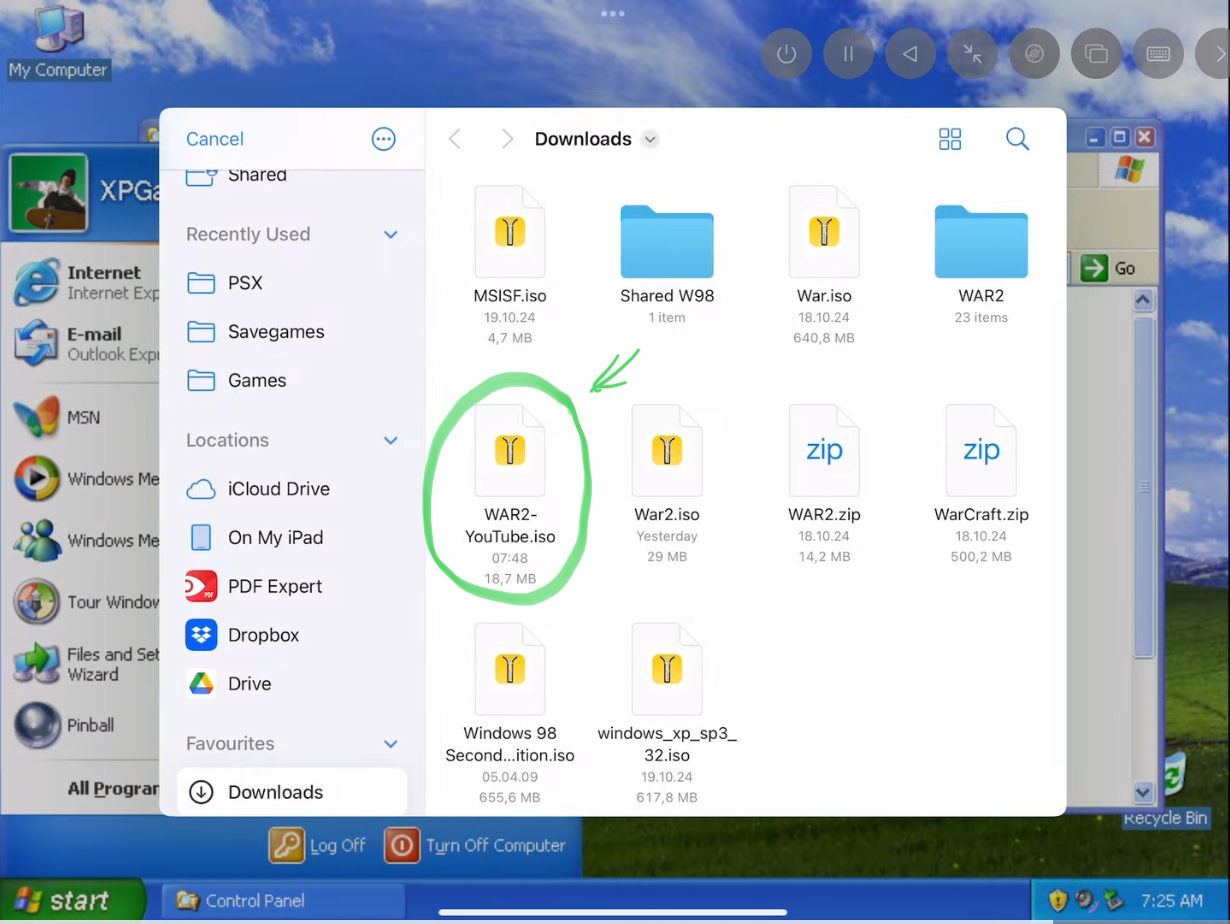Open the WAR2 folder

pos(981,265)
